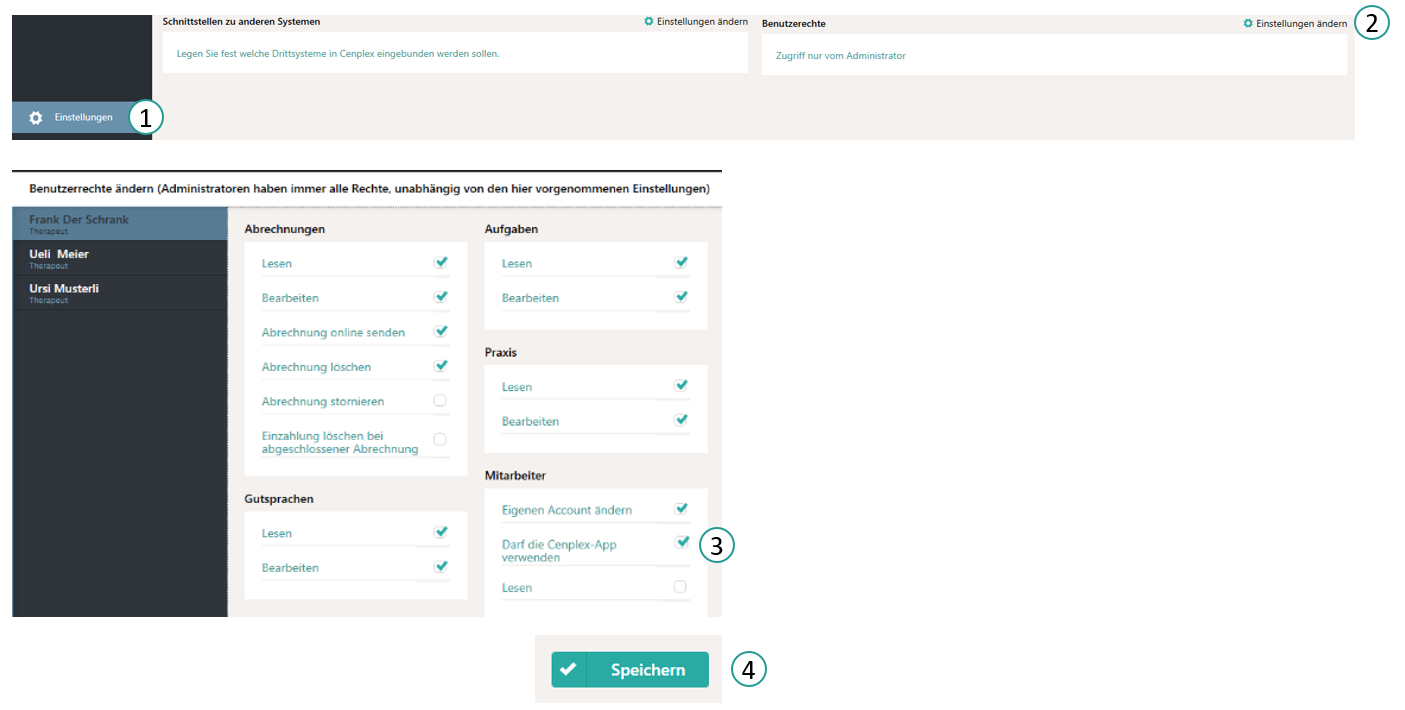
Task: Click gear icon in Benutzerrechte panel header
Action: point(1248,23)
